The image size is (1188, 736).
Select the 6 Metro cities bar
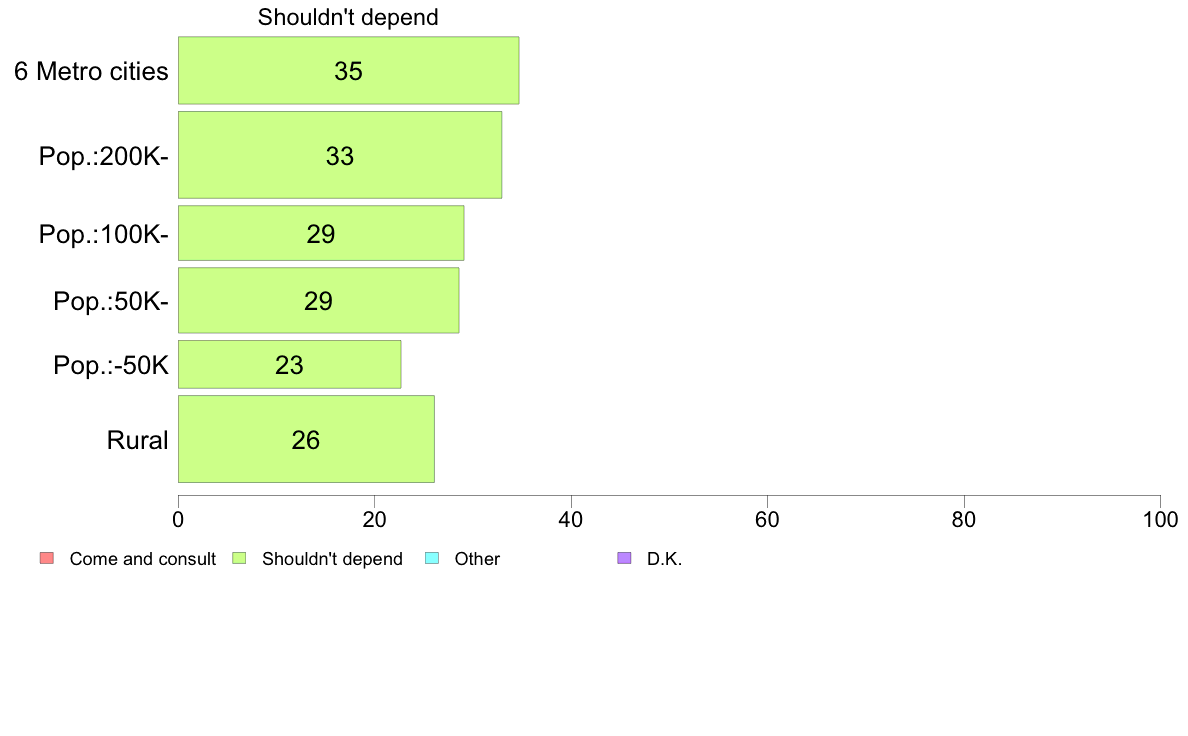coord(349,70)
